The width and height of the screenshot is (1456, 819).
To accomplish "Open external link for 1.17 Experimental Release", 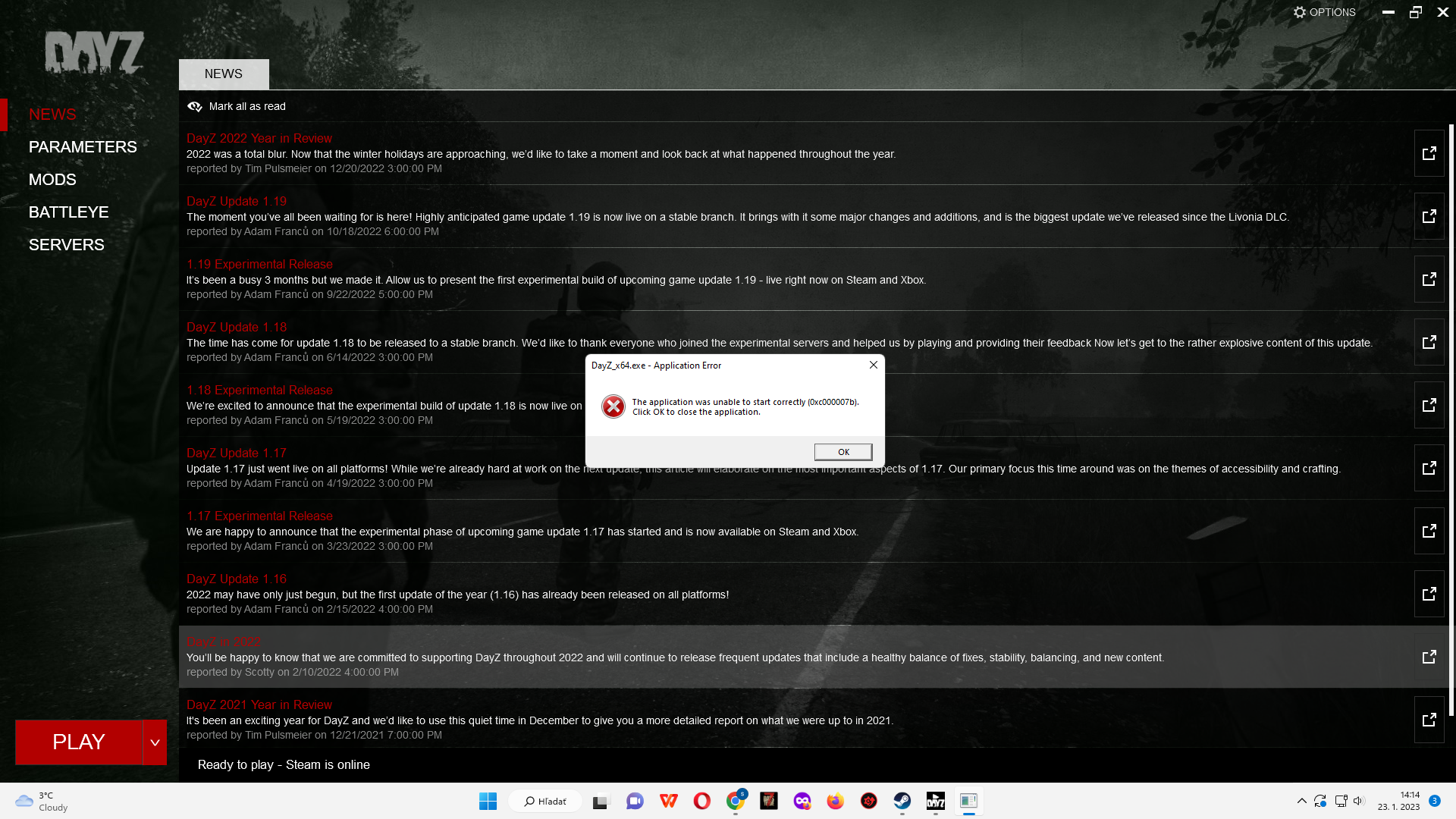I will pos(1429,531).
